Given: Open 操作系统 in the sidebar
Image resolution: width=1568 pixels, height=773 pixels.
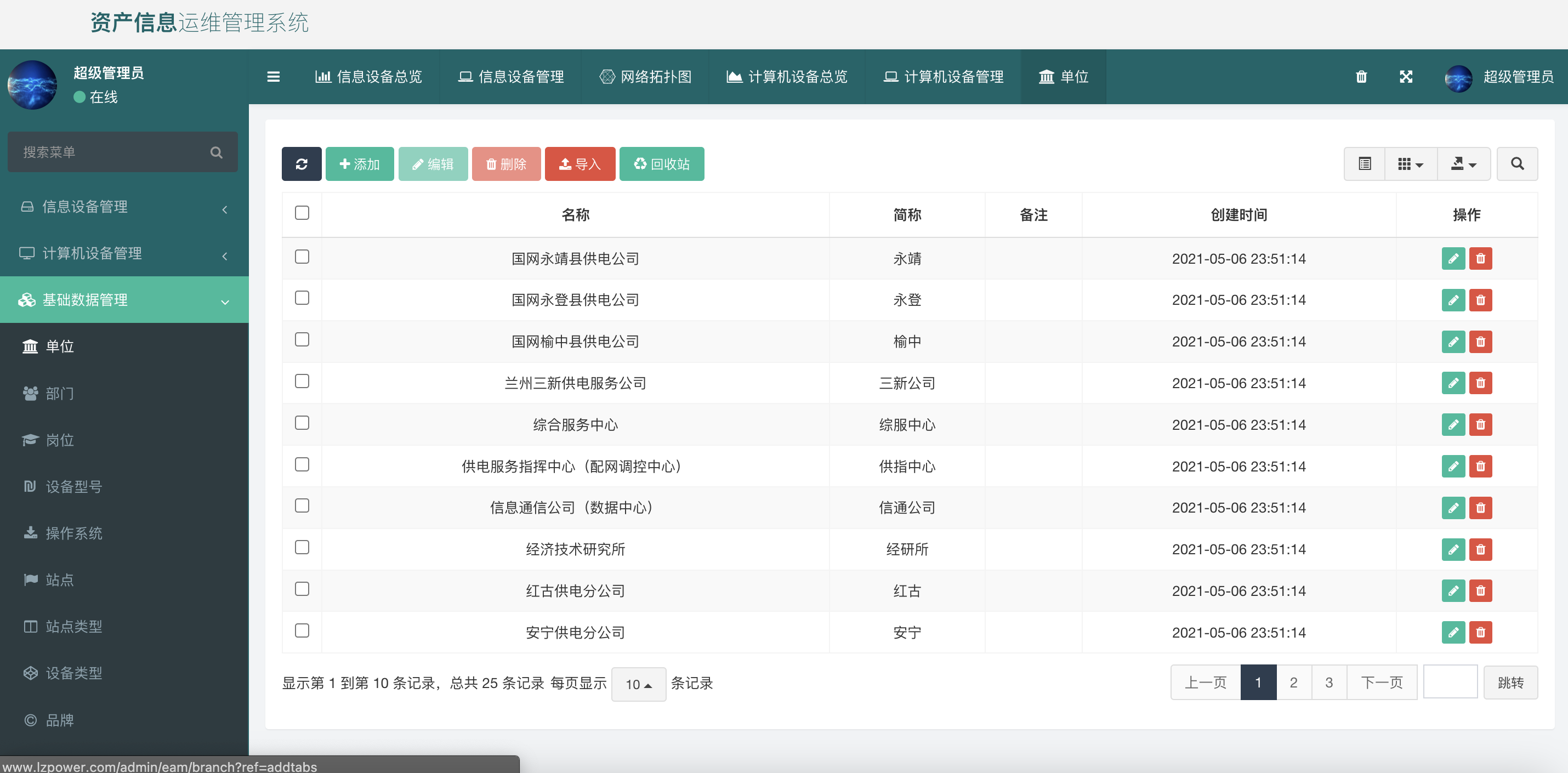Looking at the screenshot, I should point(124,533).
